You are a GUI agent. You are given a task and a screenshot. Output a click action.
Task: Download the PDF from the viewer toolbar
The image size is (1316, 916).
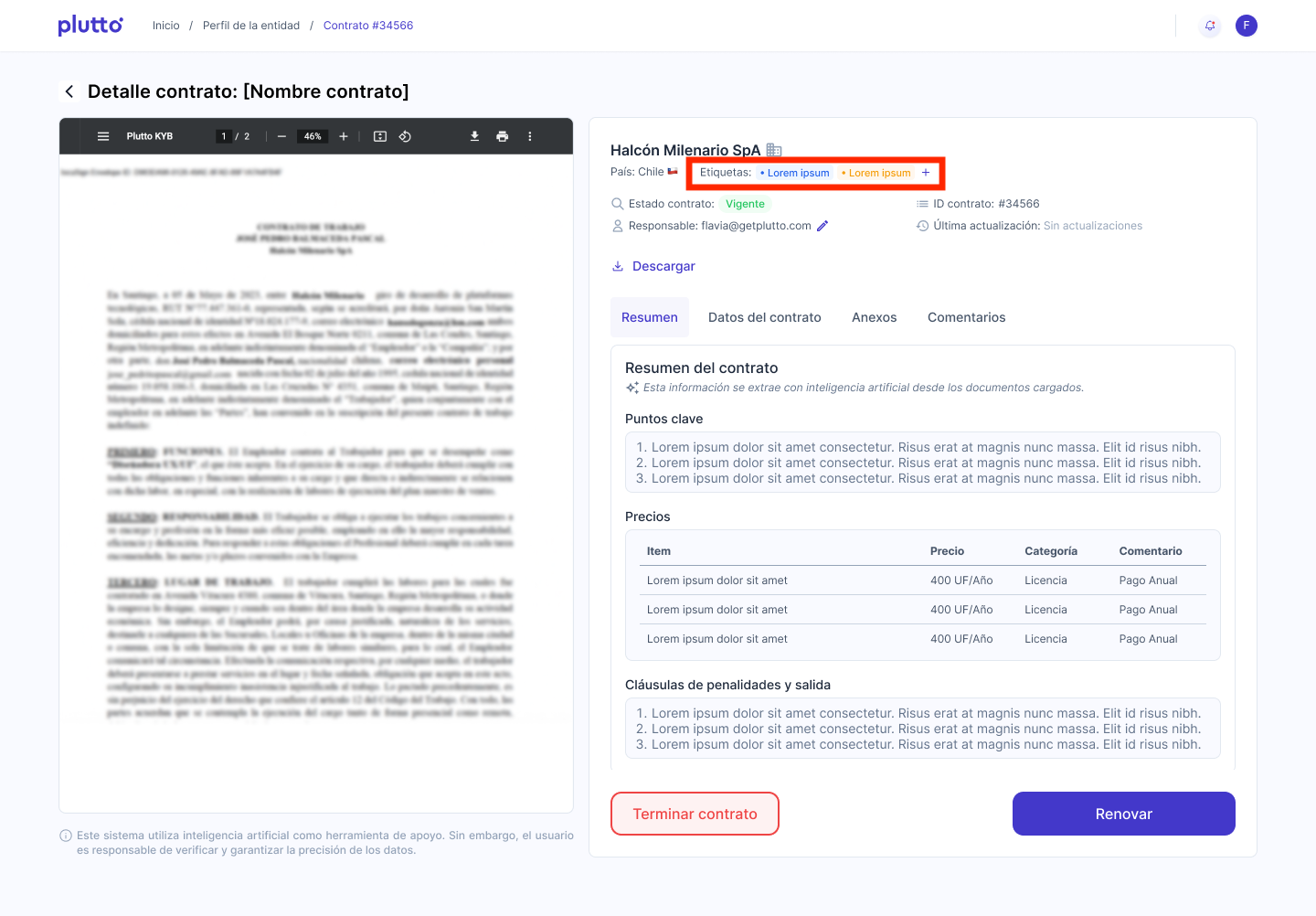click(474, 136)
